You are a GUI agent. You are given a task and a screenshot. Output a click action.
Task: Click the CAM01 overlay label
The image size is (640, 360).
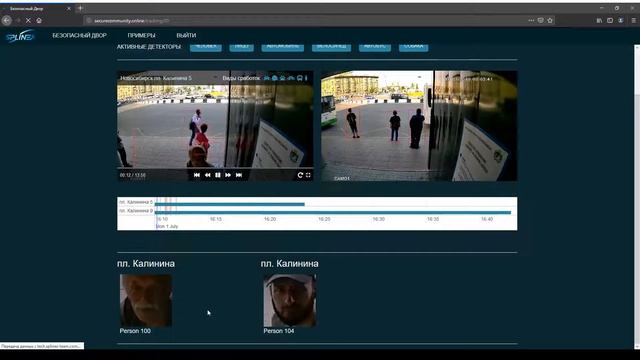point(342,178)
